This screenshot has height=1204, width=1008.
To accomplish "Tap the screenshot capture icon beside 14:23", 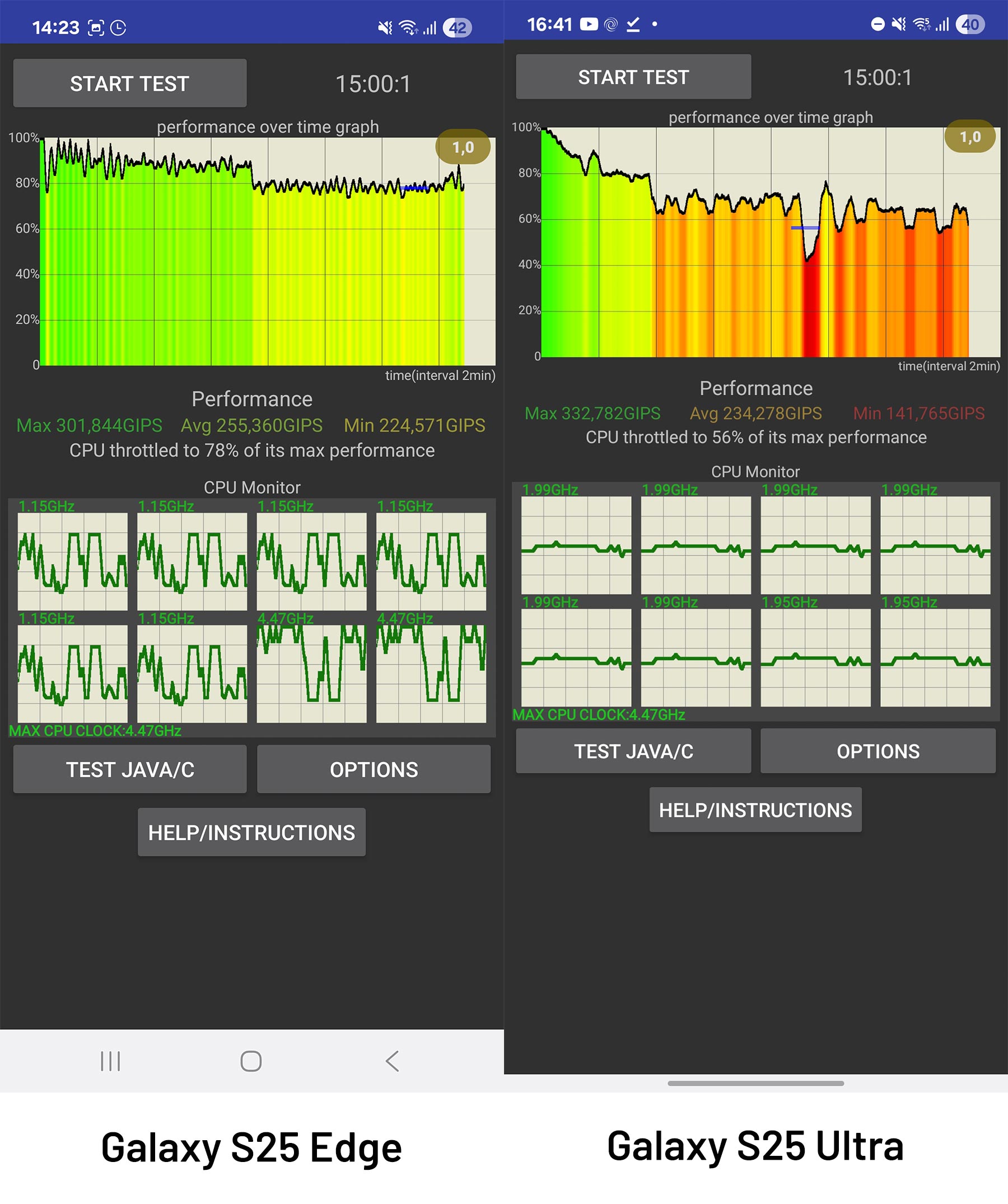I will [96, 27].
